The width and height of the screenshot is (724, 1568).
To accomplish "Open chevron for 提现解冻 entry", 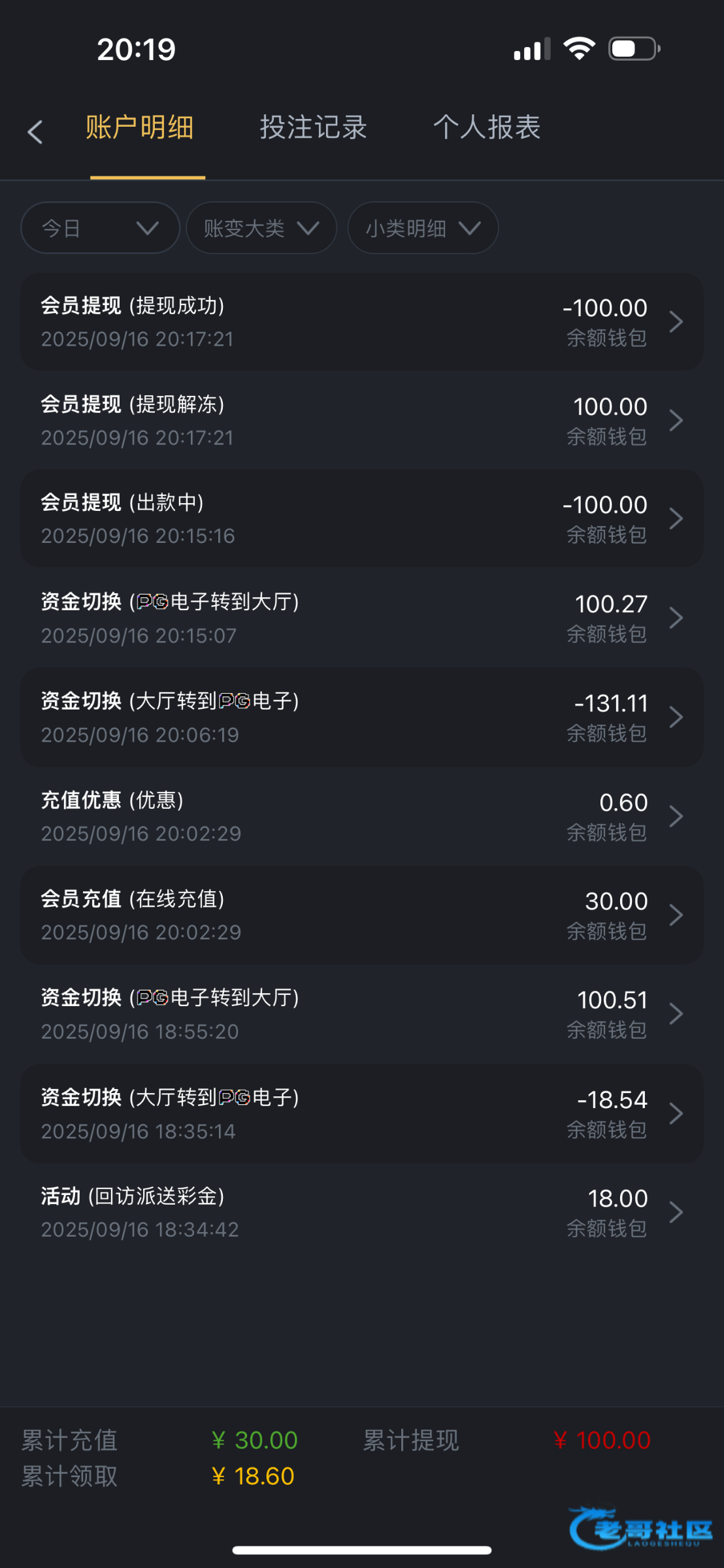I will point(676,421).
